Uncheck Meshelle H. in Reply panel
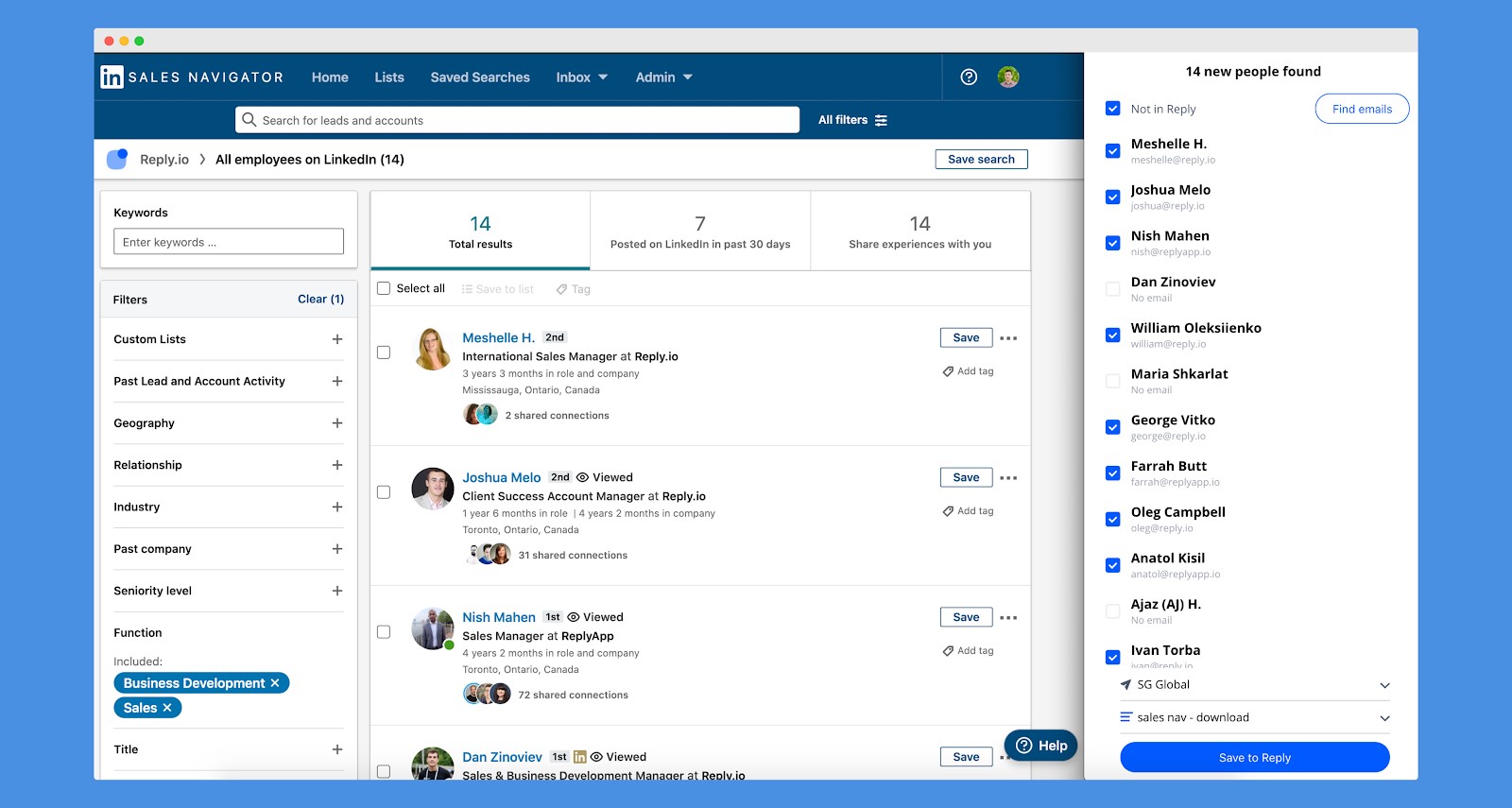Screen dimensions: 1512x808 [x=1113, y=150]
